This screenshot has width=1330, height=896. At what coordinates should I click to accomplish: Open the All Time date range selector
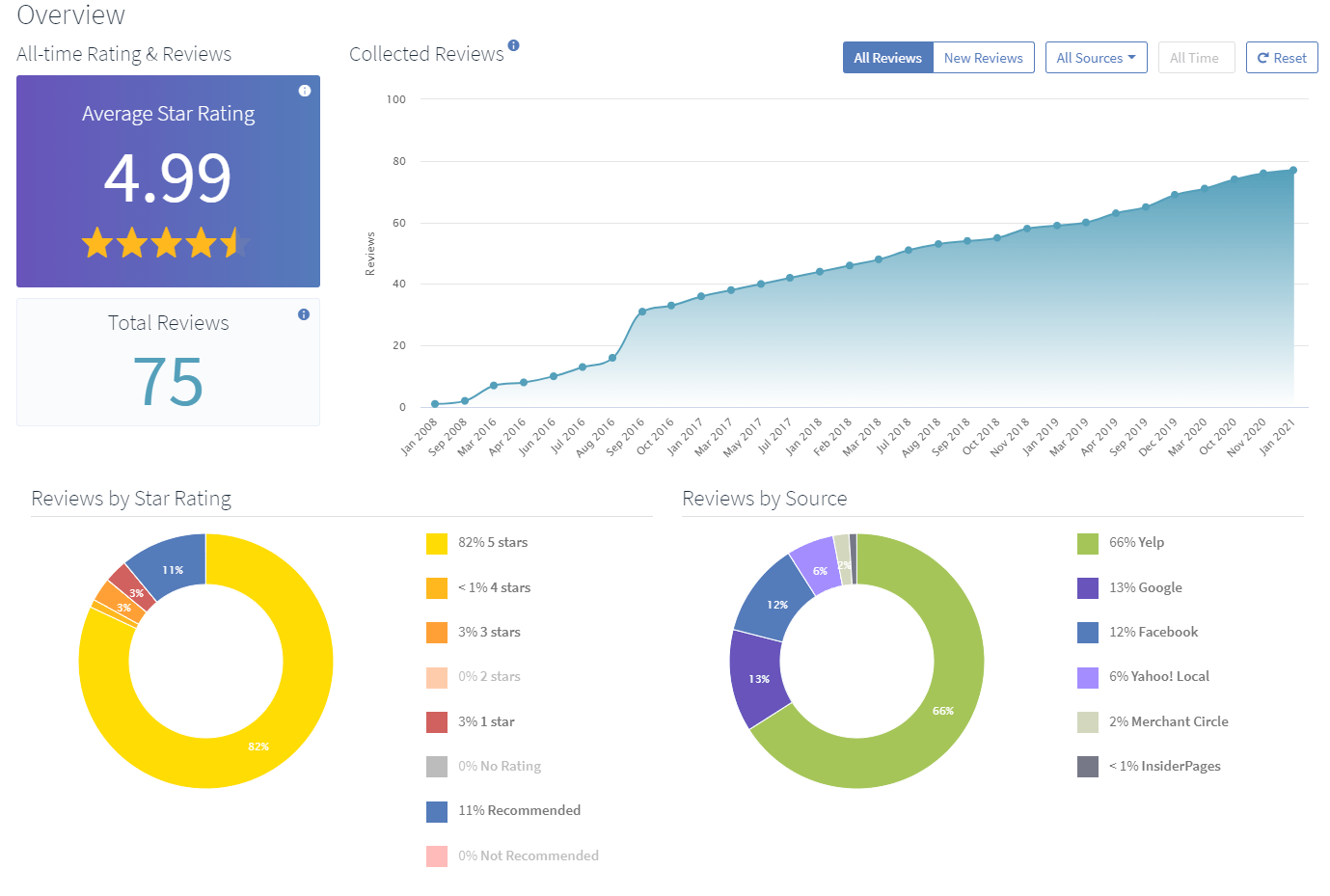click(1194, 58)
